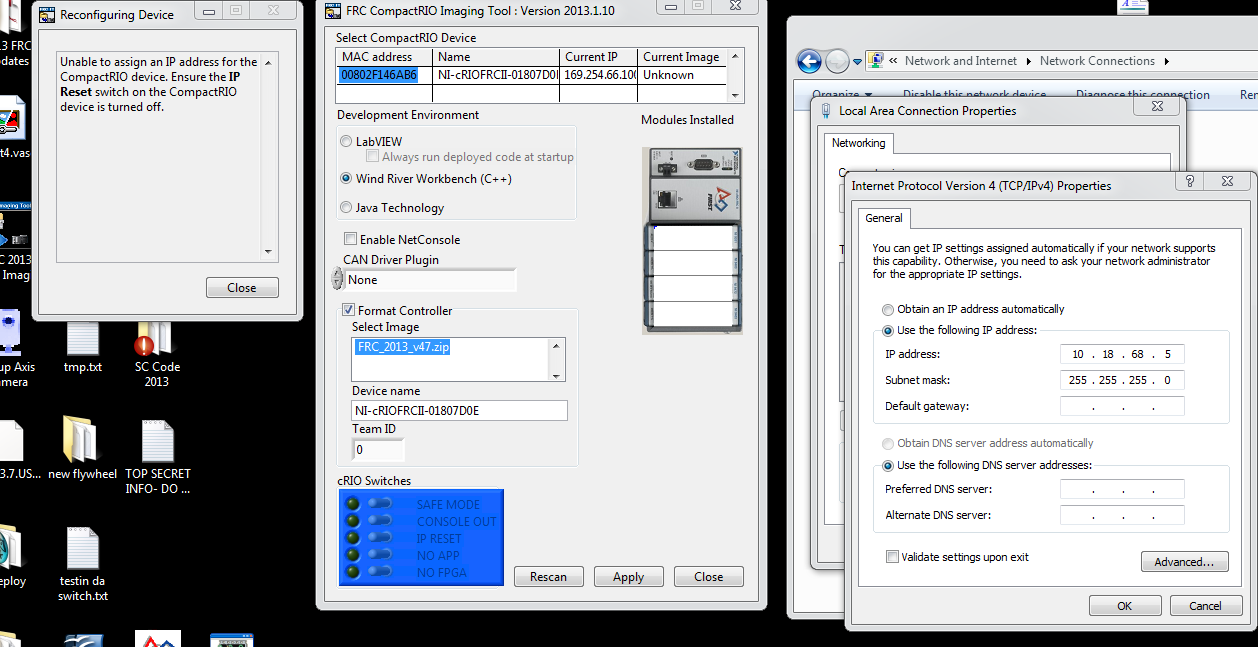Click down arrow of device table scrollbar
The width and height of the screenshot is (1258, 647).
pyautogui.click(x=737, y=96)
